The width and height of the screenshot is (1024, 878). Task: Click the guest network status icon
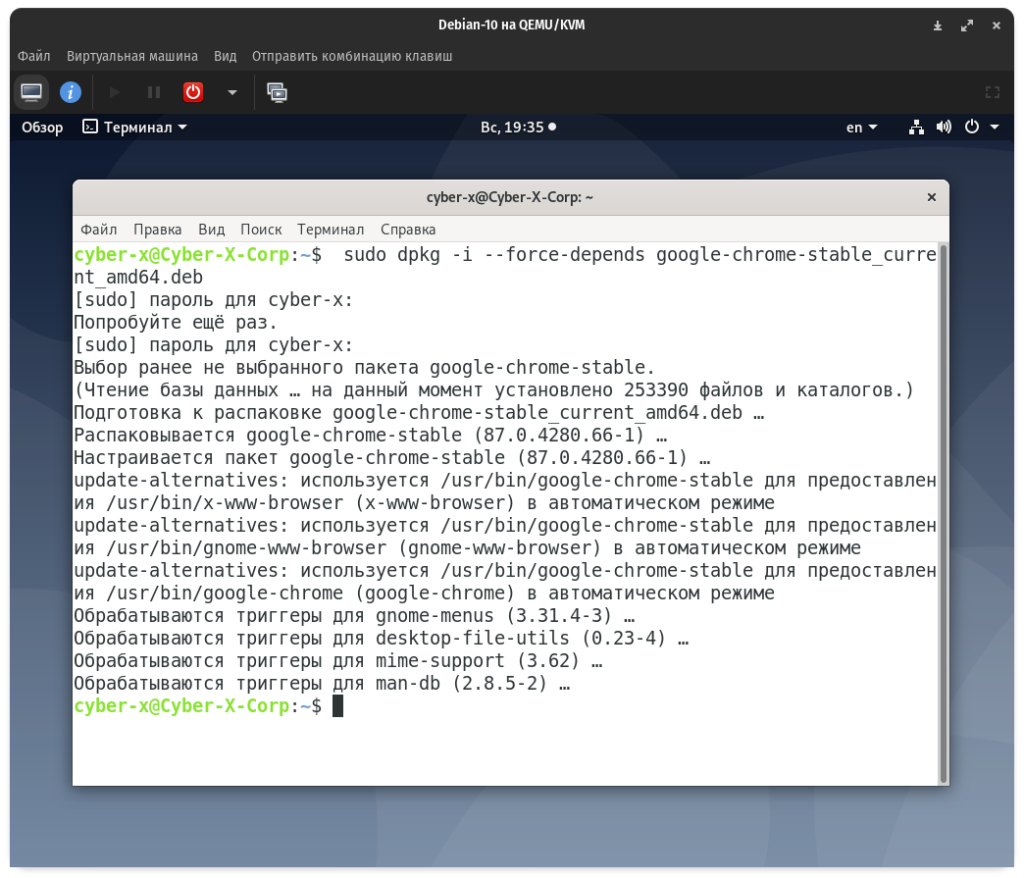916,127
